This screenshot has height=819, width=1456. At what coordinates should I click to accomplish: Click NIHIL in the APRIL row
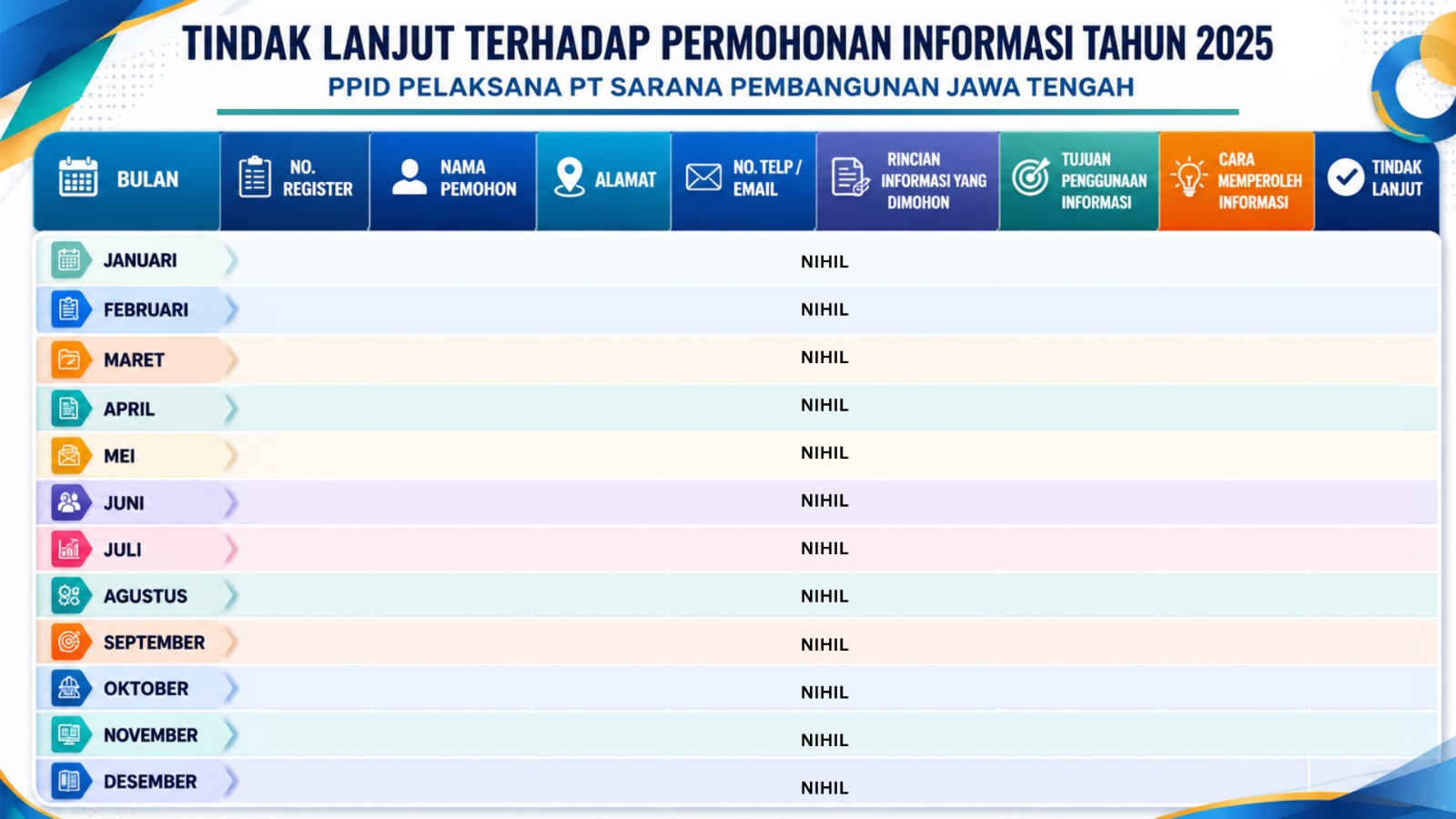(824, 405)
